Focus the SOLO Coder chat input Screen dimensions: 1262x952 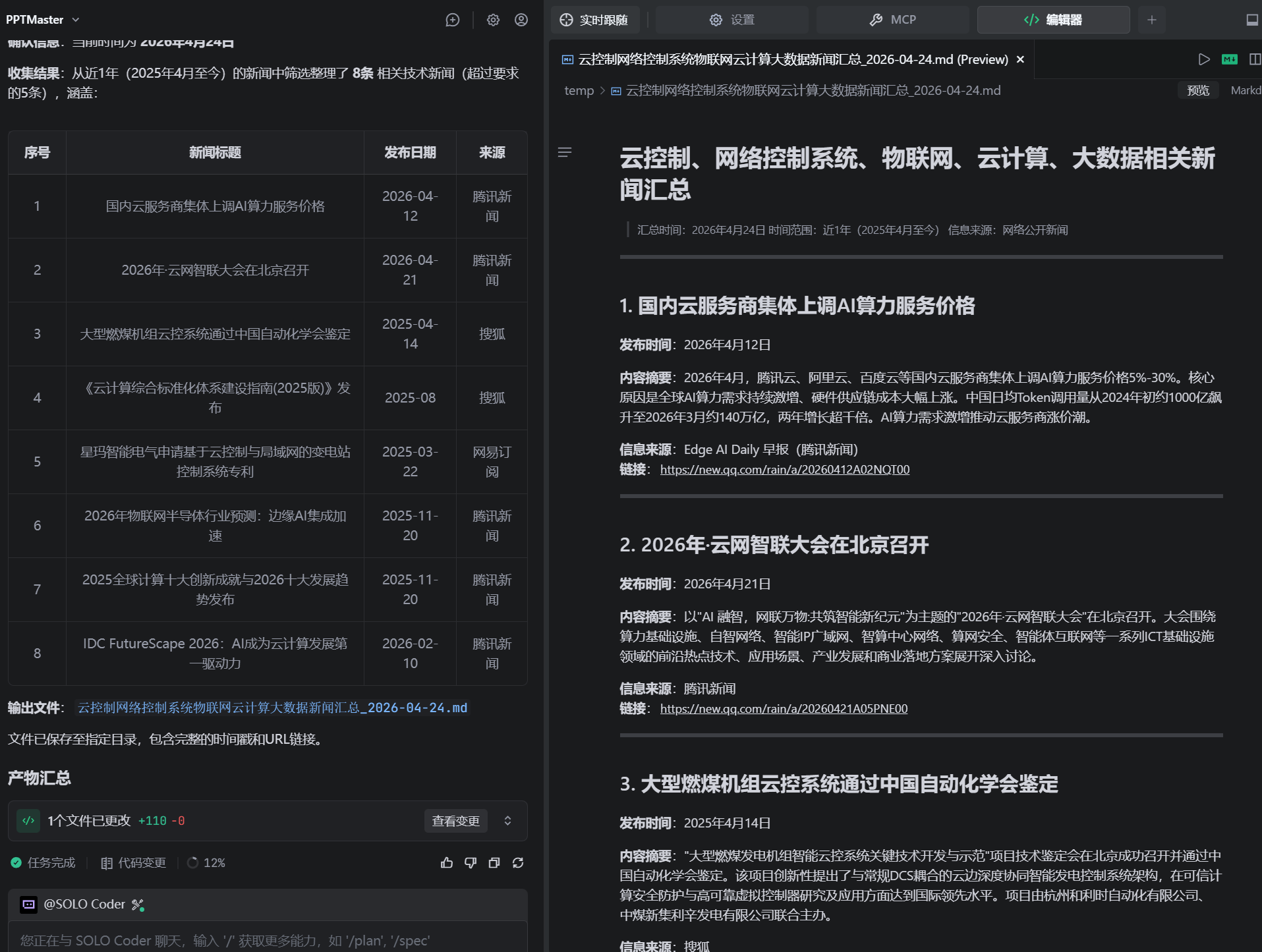coord(264,940)
